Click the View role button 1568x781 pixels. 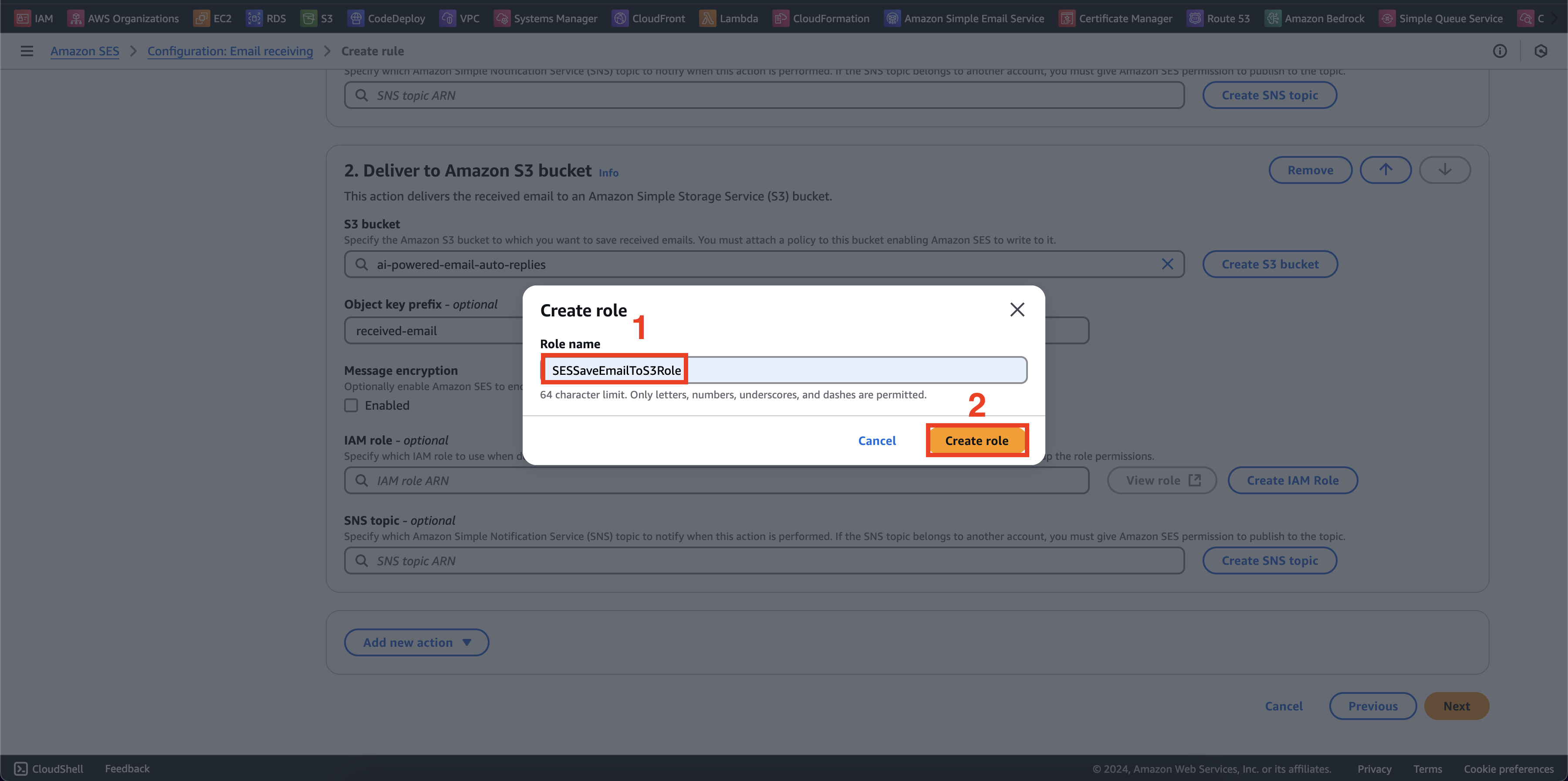tap(1161, 480)
